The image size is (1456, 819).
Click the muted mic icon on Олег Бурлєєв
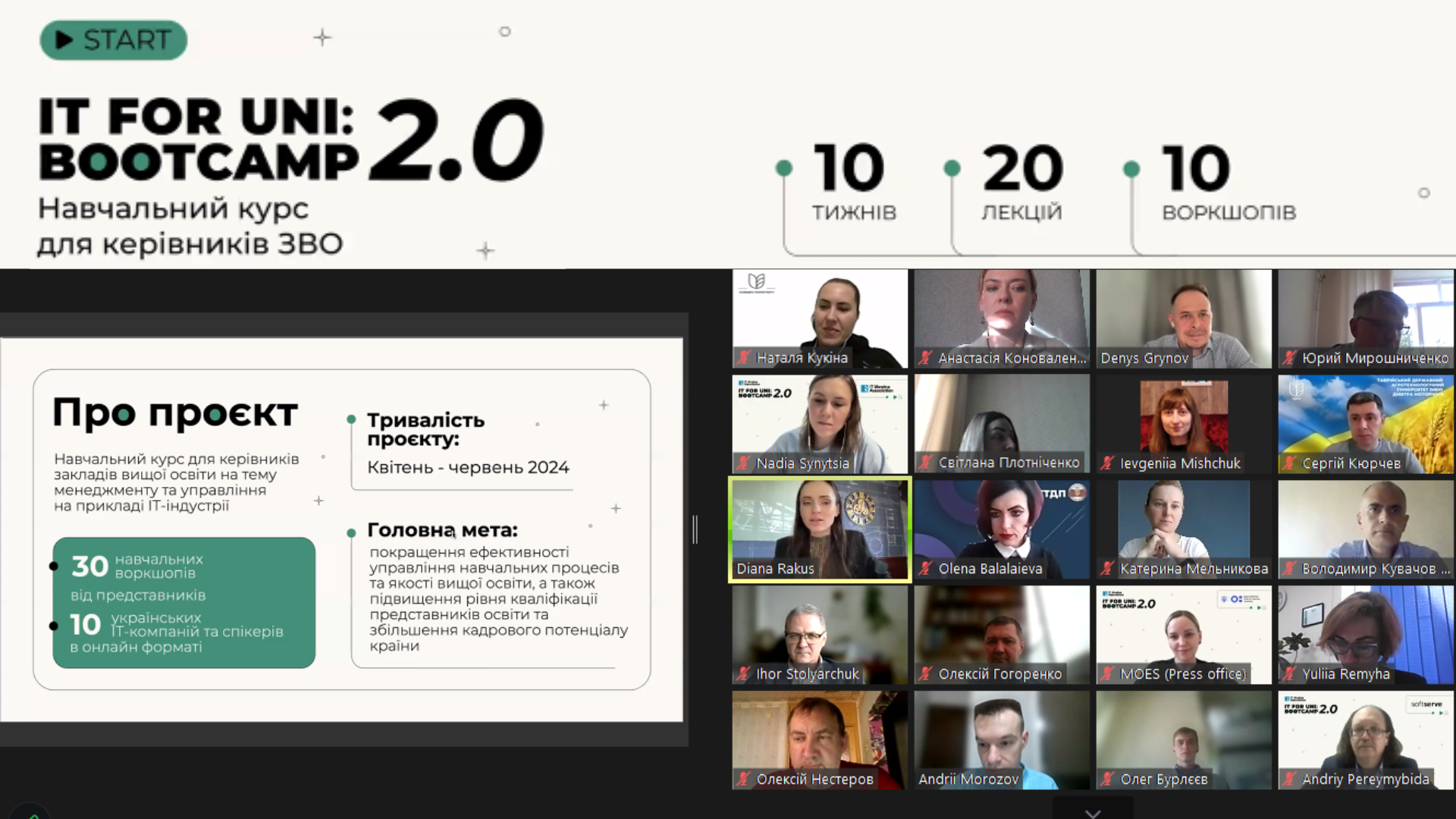click(1108, 779)
